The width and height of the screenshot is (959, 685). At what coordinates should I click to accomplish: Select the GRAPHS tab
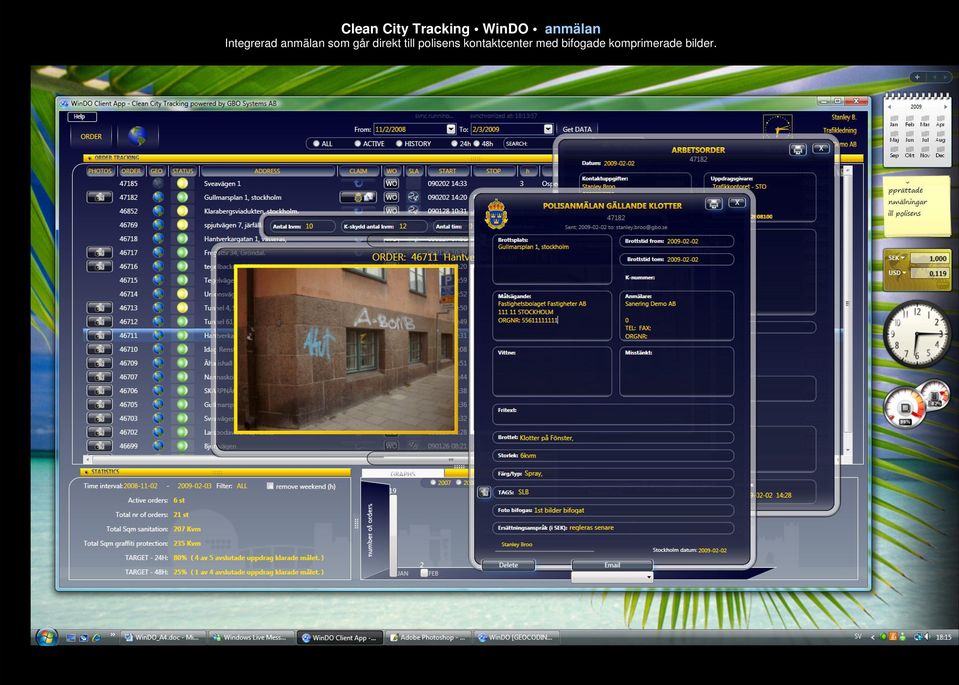point(403,473)
